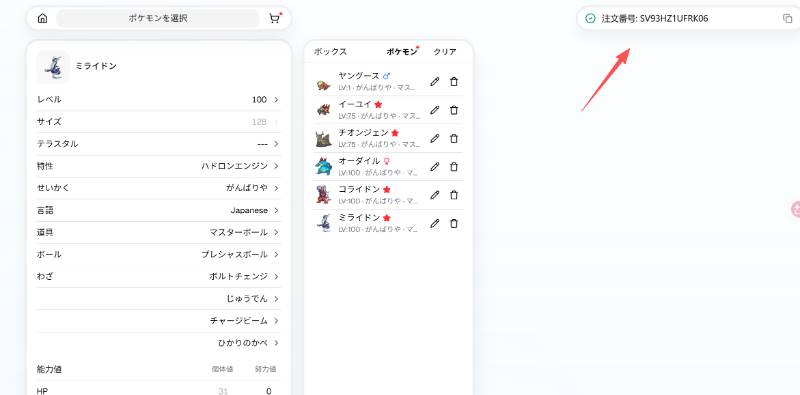Toggle the shiny star on イーユイ
800x395 pixels.
click(x=378, y=104)
